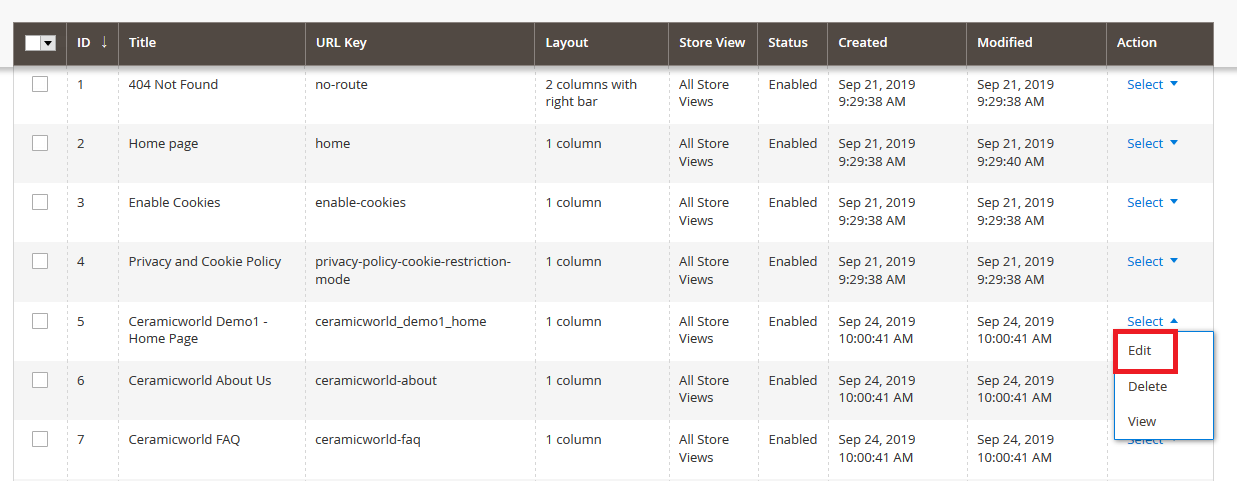Expand Select for Privacy and Cookie Policy
Screen dimensions: 1237x481
[x=1152, y=262]
